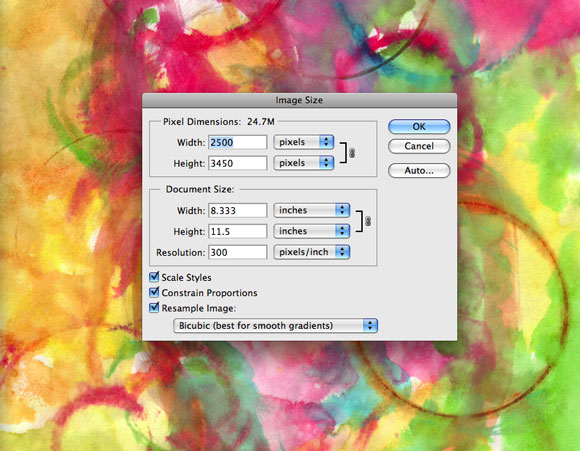Open document Width inches dropdown

[311, 210]
